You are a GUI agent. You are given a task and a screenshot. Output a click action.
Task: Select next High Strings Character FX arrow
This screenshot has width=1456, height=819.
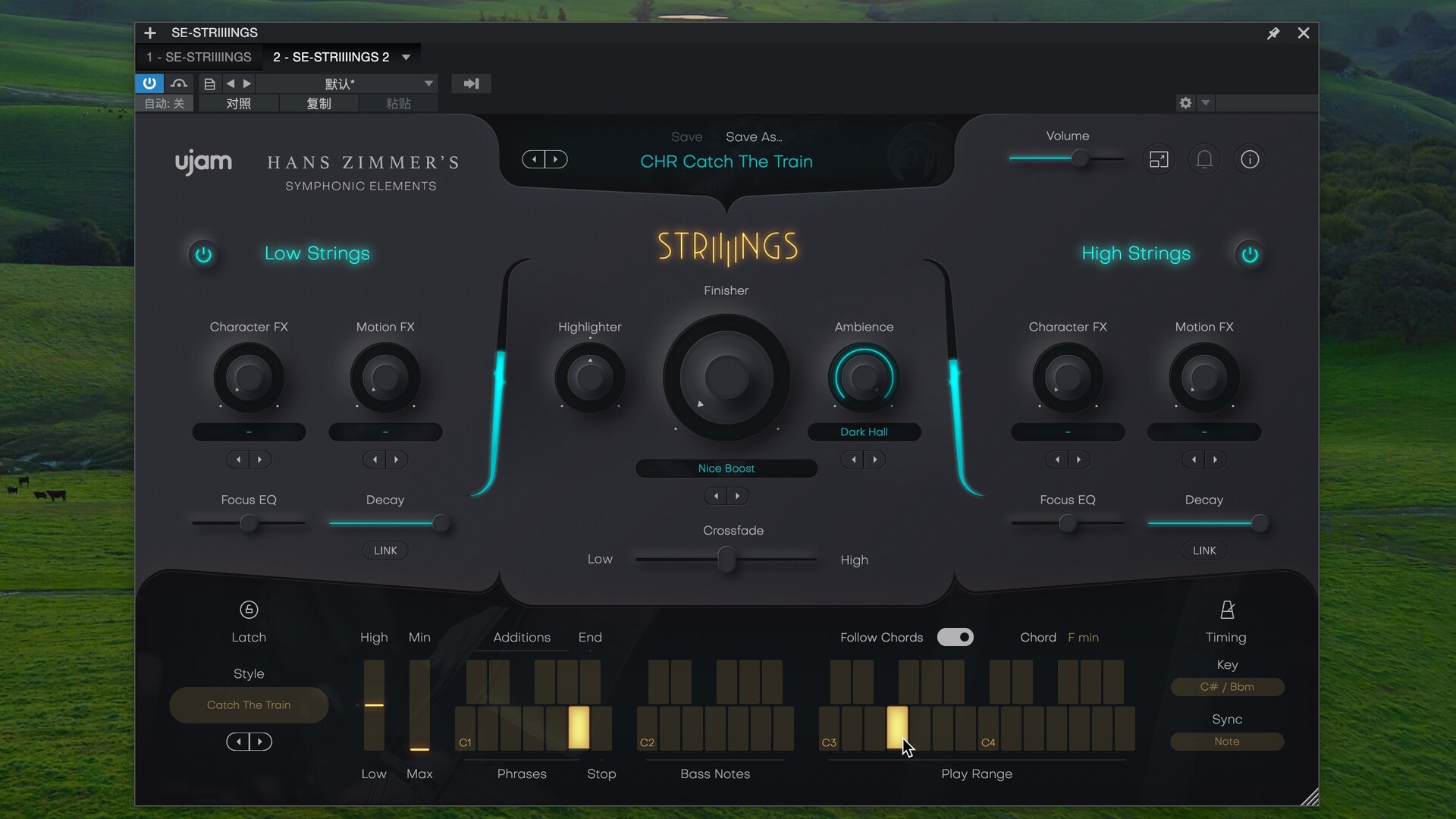tap(1079, 460)
